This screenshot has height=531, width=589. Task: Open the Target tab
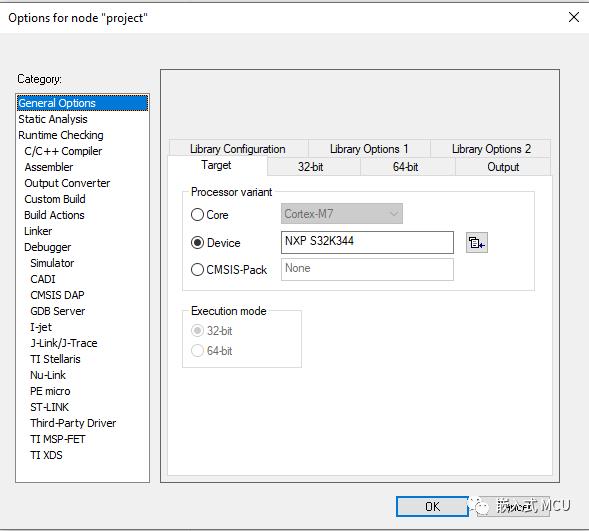tap(216, 165)
